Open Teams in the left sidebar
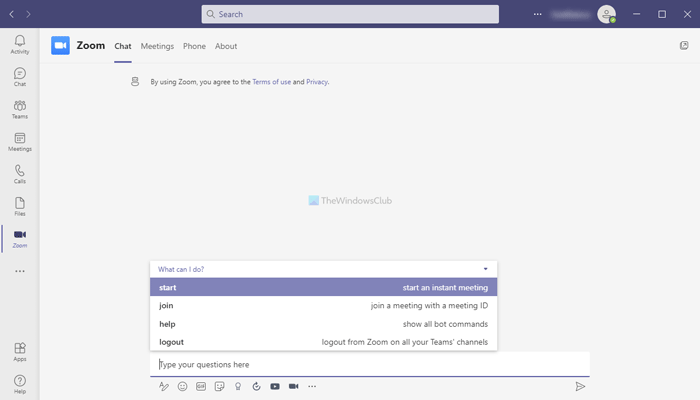This screenshot has width=700, height=400. coord(20,109)
